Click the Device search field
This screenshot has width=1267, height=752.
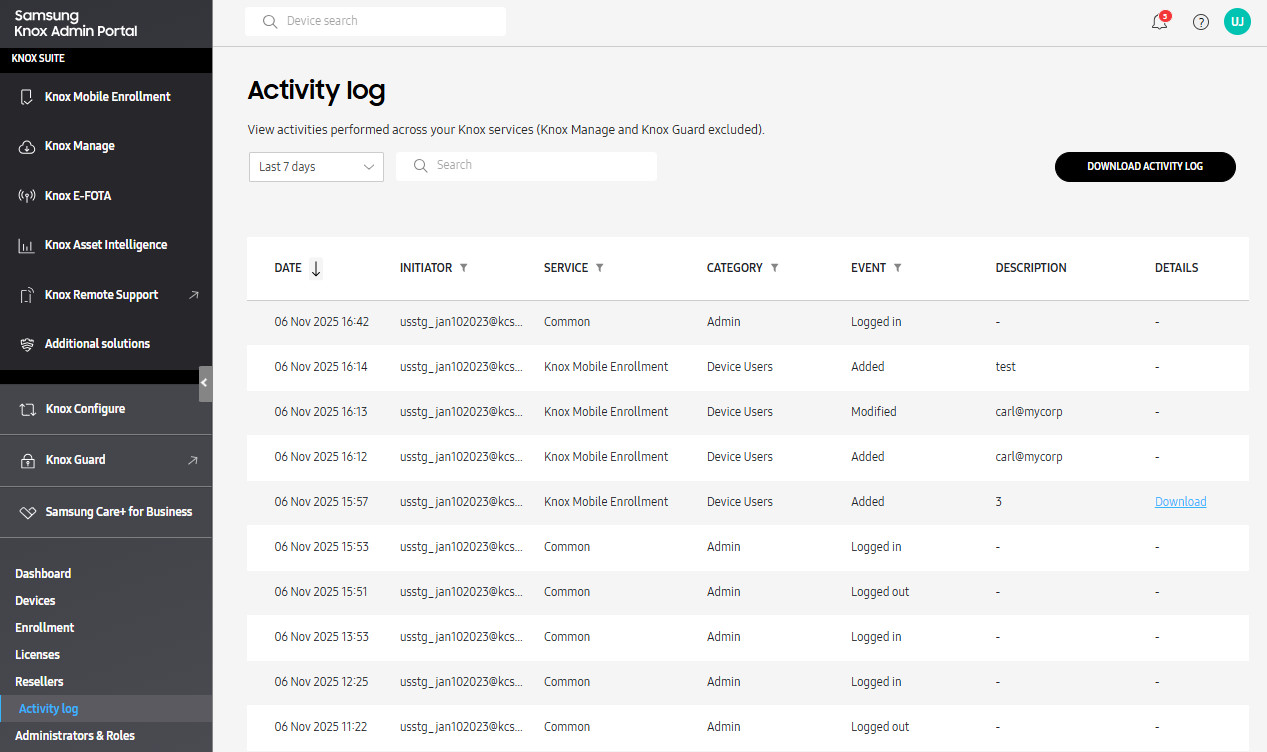[375, 21]
